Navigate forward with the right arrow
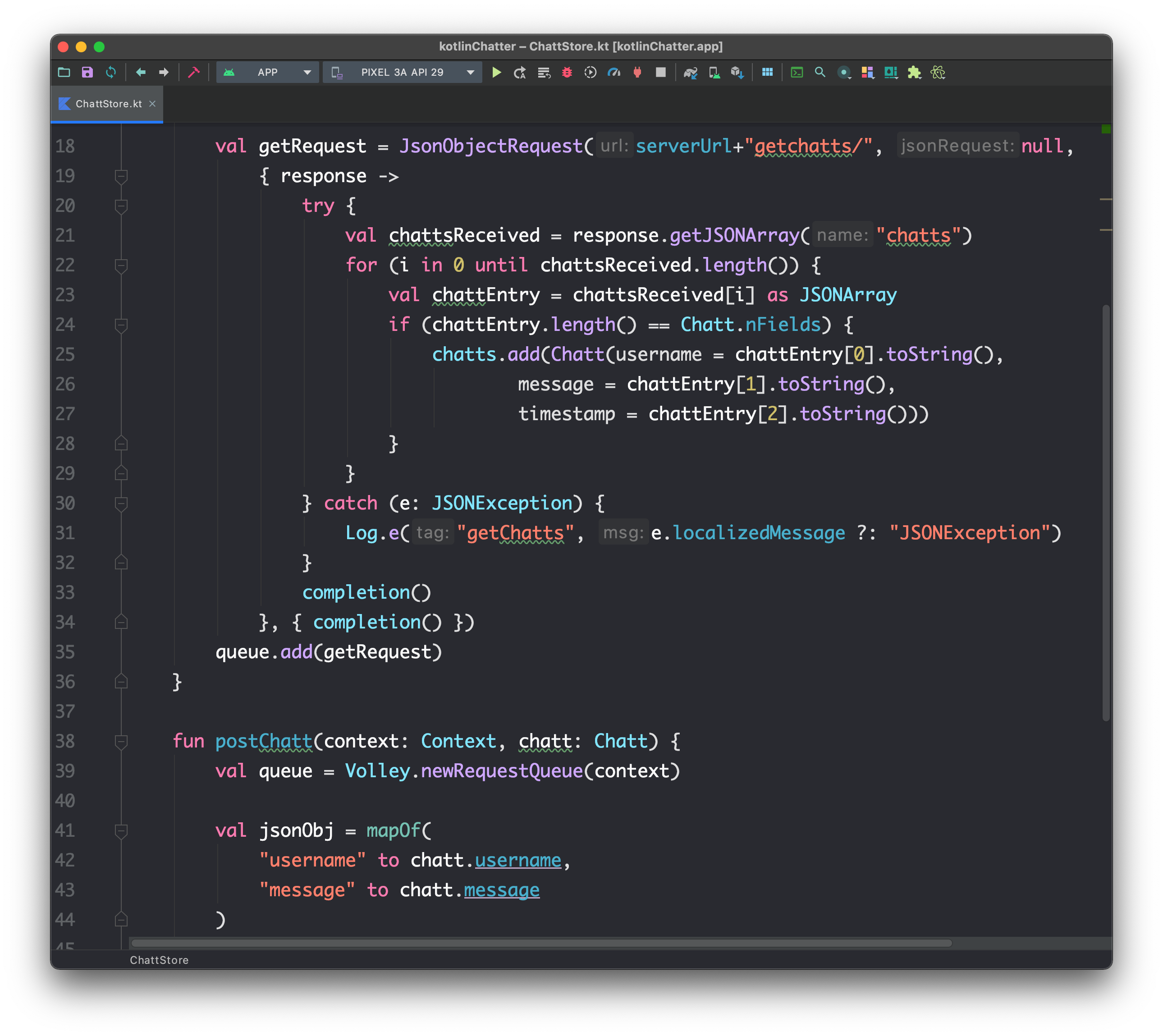Image resolution: width=1163 pixels, height=1036 pixels. pos(163,72)
